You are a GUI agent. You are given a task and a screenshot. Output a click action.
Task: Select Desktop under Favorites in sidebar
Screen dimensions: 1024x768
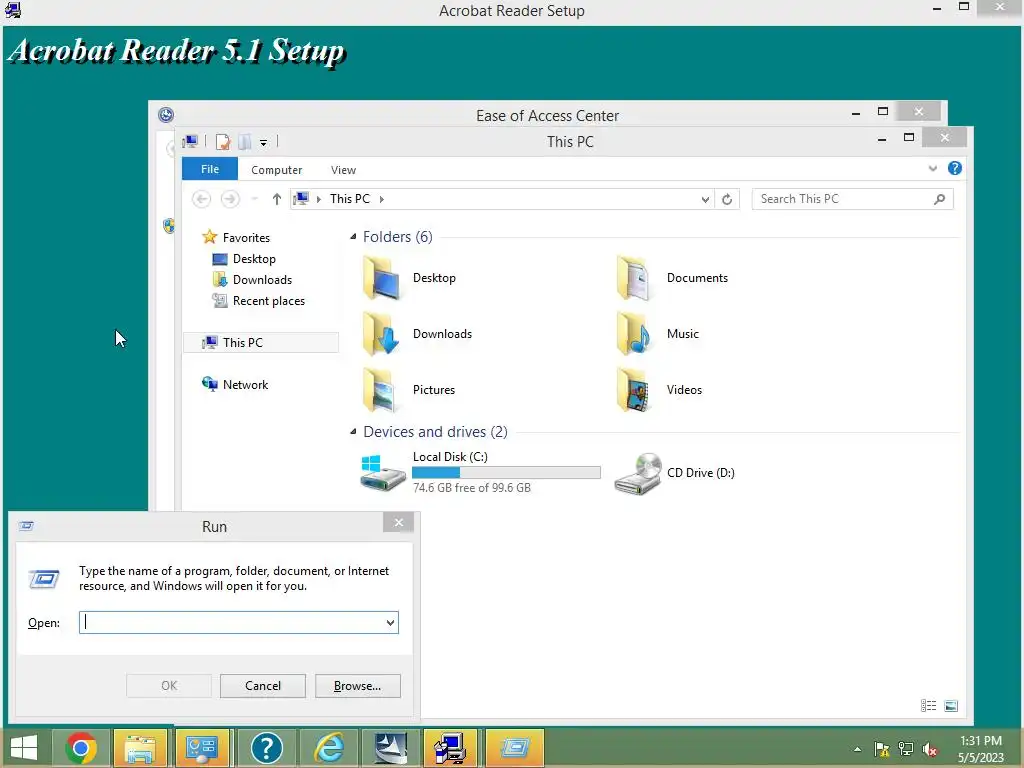[x=244, y=259]
